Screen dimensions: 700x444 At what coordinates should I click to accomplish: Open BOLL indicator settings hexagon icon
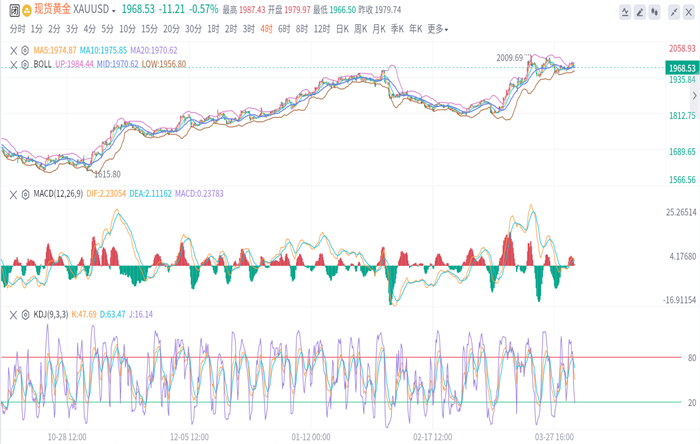tap(25, 64)
